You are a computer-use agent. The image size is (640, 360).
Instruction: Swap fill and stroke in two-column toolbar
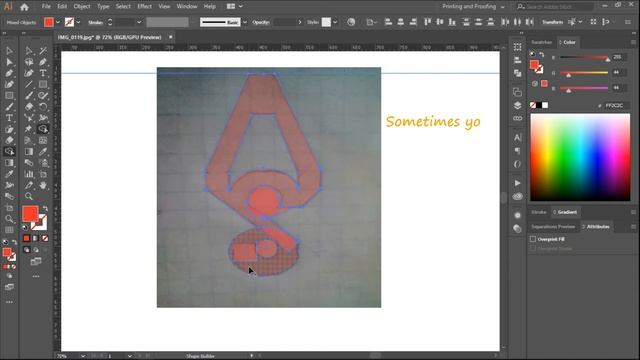(45, 209)
